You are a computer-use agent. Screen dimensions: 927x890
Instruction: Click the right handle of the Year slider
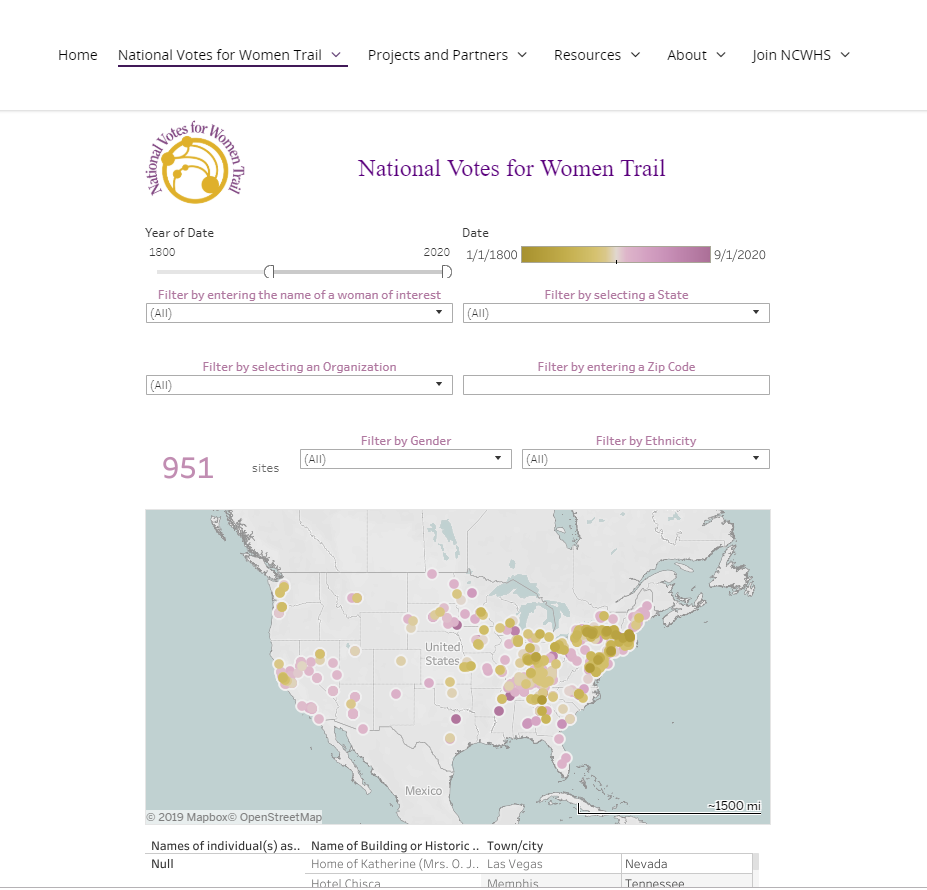pyautogui.click(x=446, y=271)
